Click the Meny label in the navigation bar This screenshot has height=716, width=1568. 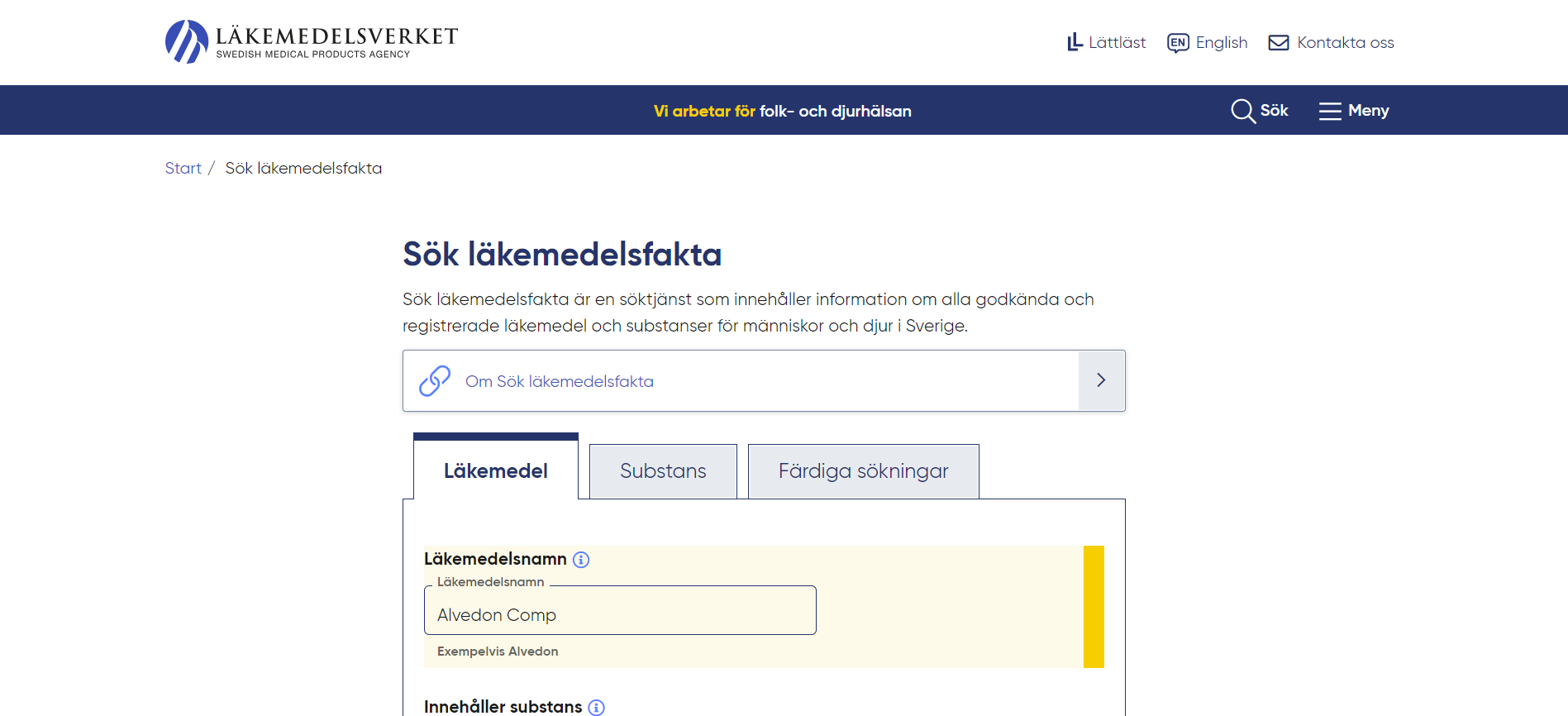tap(1368, 111)
